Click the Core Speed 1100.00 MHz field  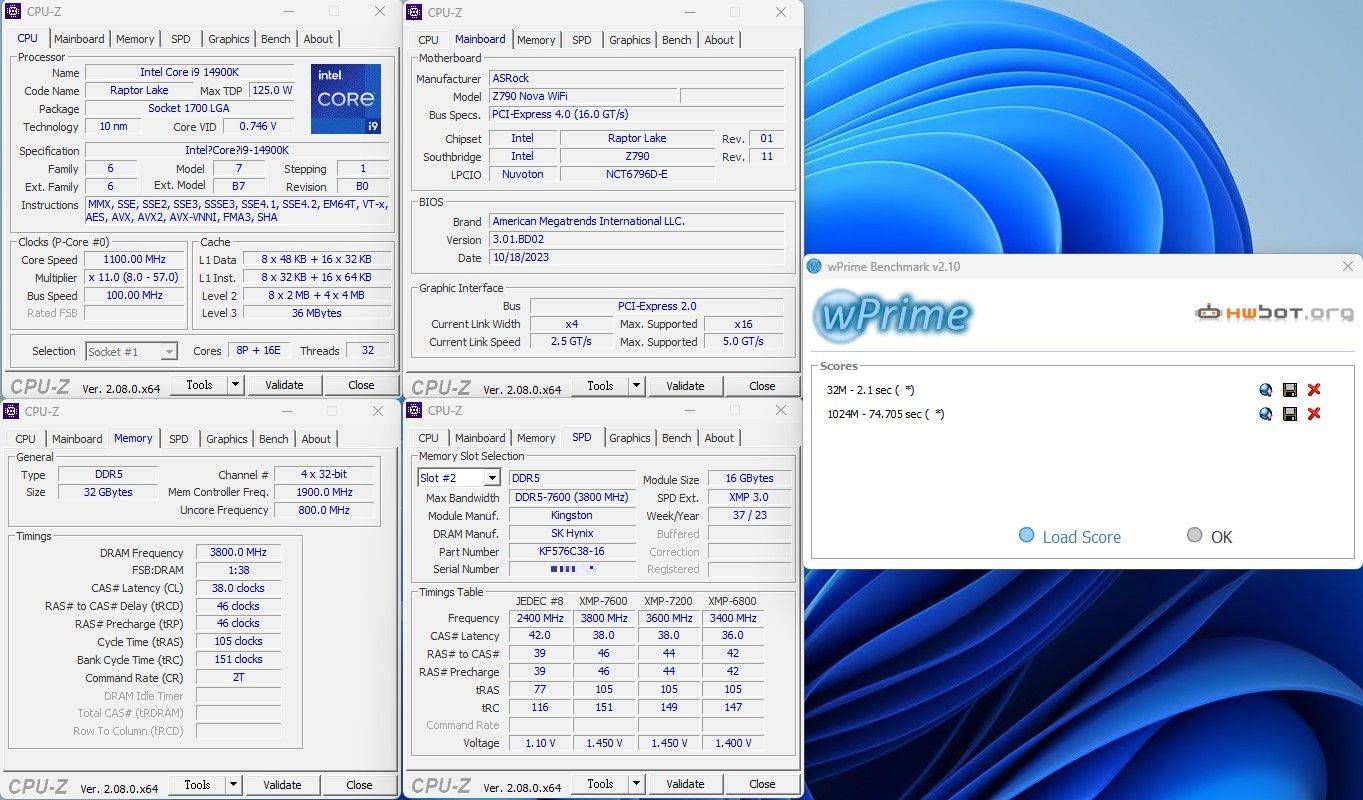135,260
